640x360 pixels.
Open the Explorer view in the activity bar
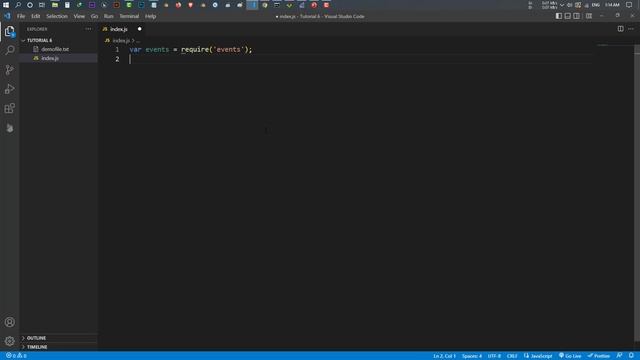coord(9,31)
